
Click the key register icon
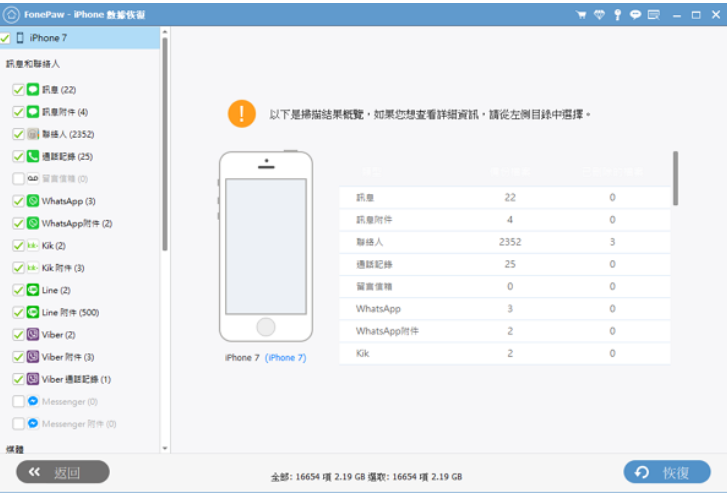coord(618,15)
